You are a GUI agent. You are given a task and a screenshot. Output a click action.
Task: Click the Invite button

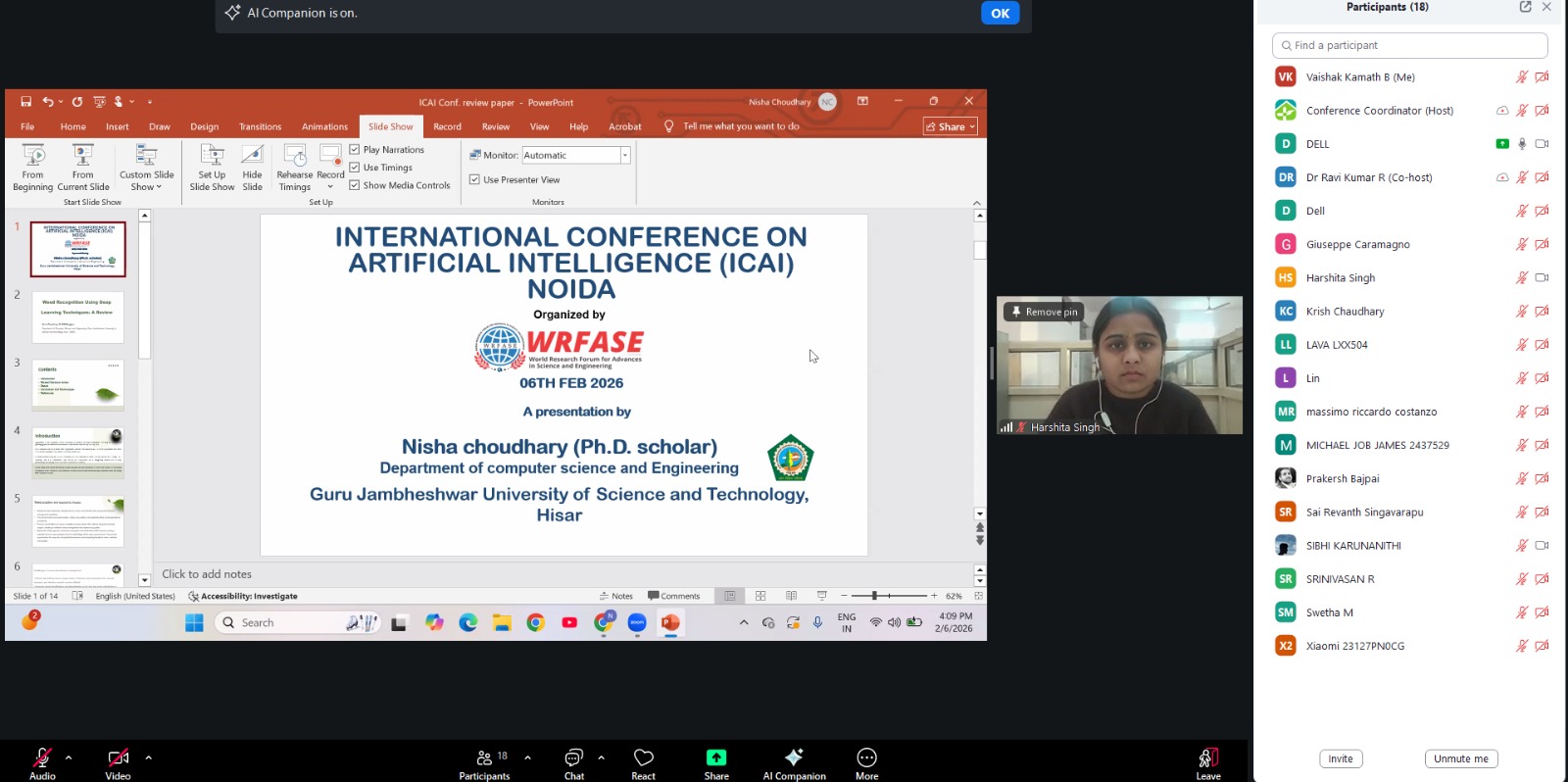click(x=1340, y=758)
